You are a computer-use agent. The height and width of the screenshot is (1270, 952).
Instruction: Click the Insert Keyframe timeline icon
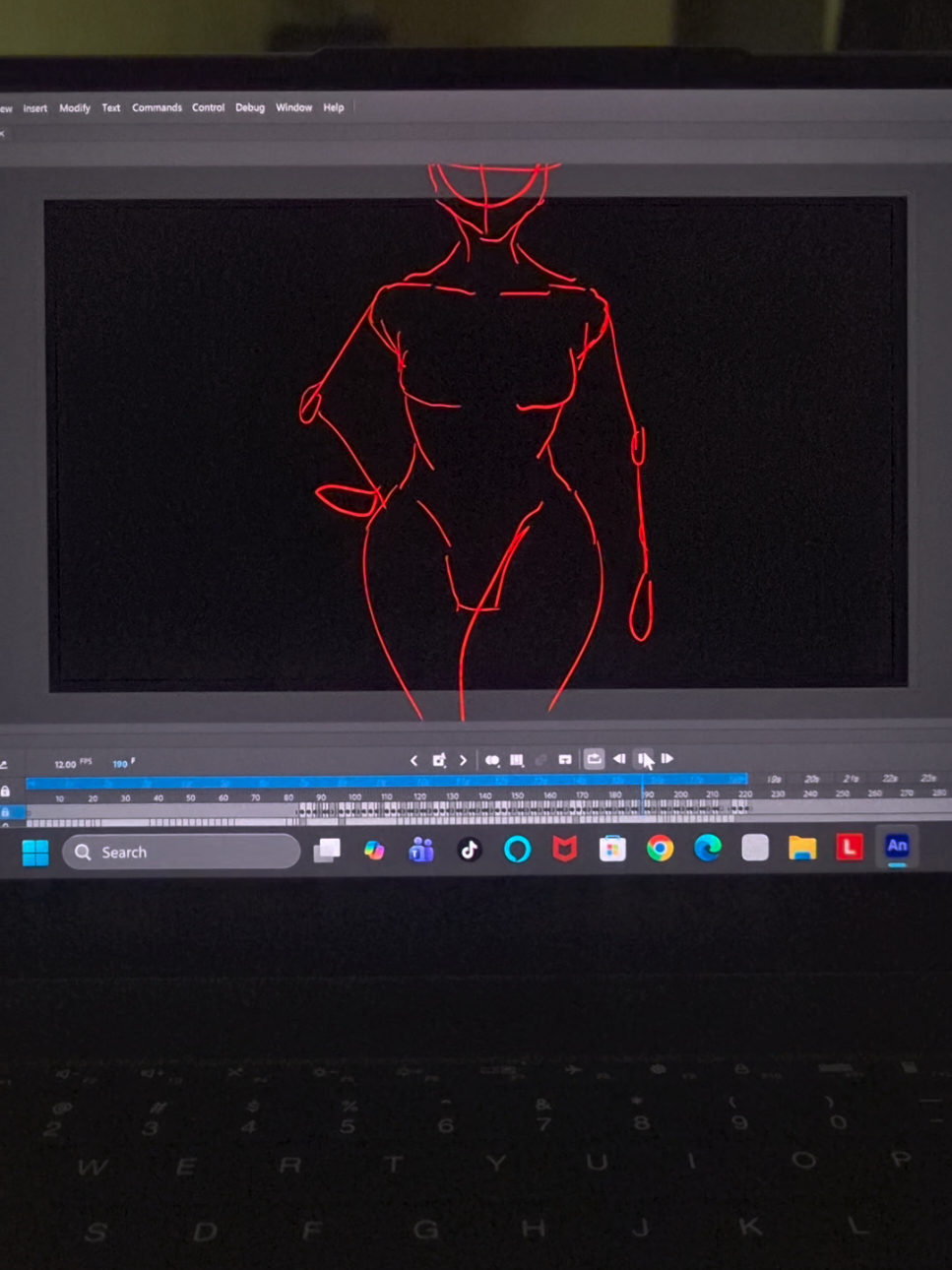click(439, 760)
